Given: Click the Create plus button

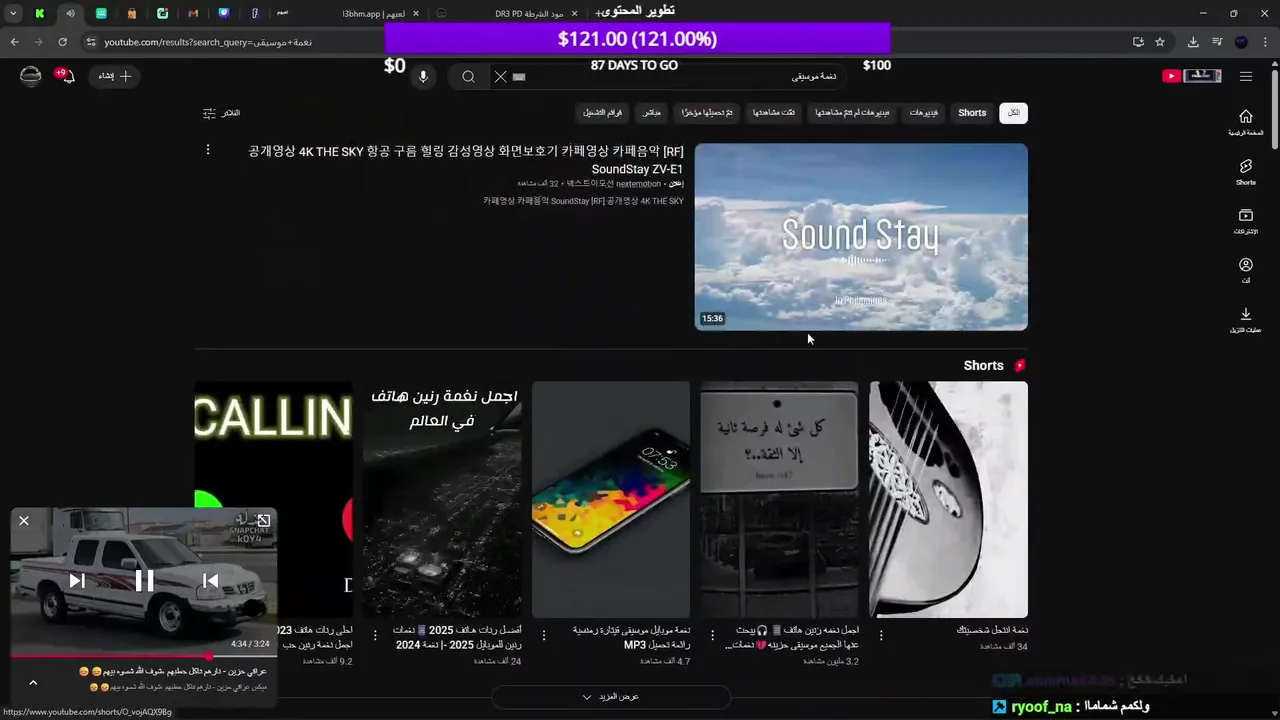Looking at the screenshot, I should [x=115, y=76].
